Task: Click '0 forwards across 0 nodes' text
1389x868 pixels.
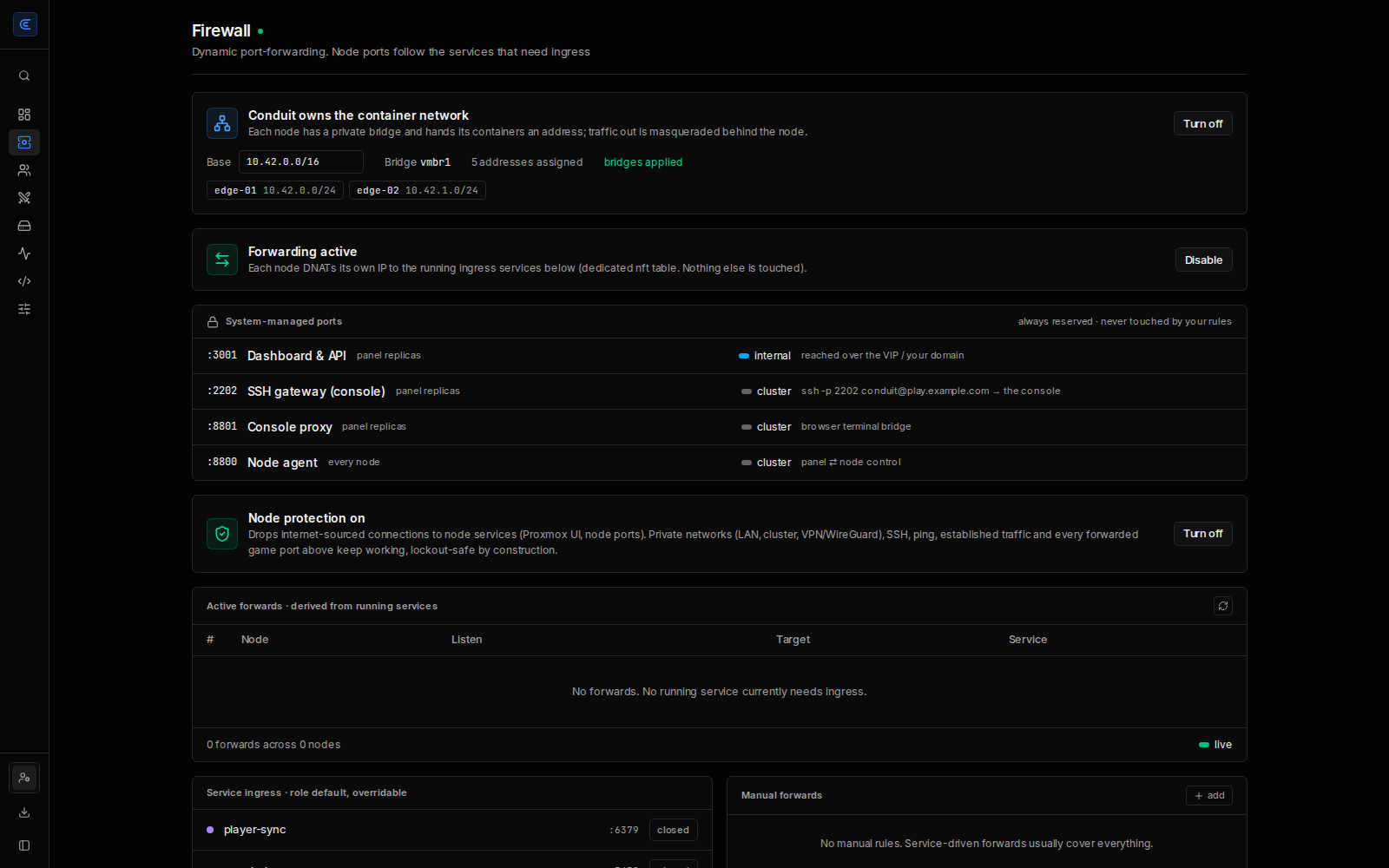Action: pos(273,745)
